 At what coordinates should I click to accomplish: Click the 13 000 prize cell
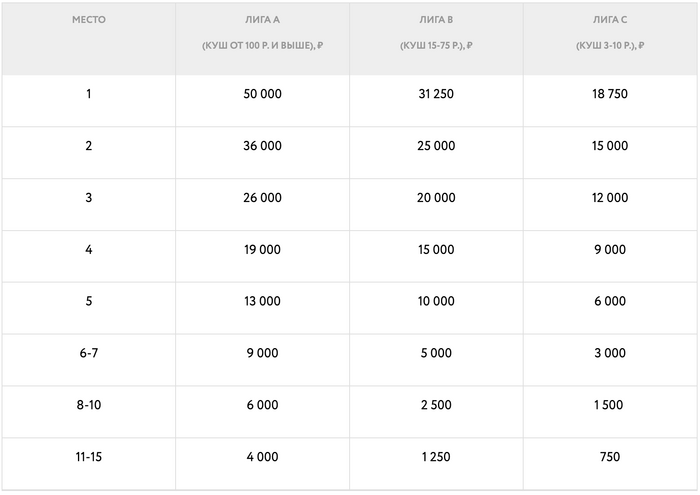(x=262, y=302)
